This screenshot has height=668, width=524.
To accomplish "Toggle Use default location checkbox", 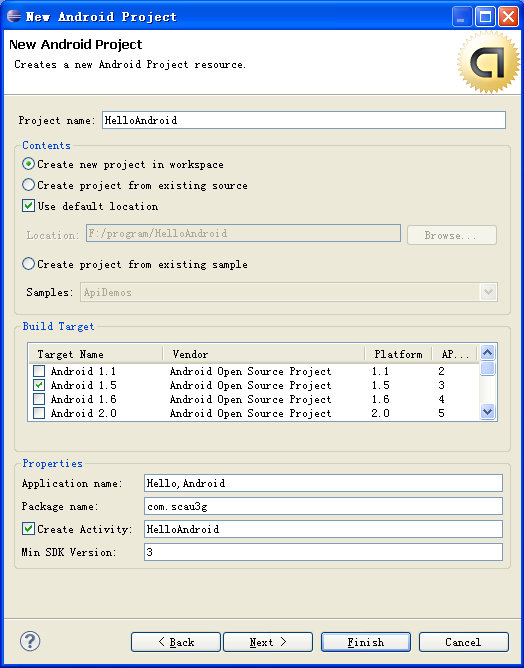I will coord(28,206).
